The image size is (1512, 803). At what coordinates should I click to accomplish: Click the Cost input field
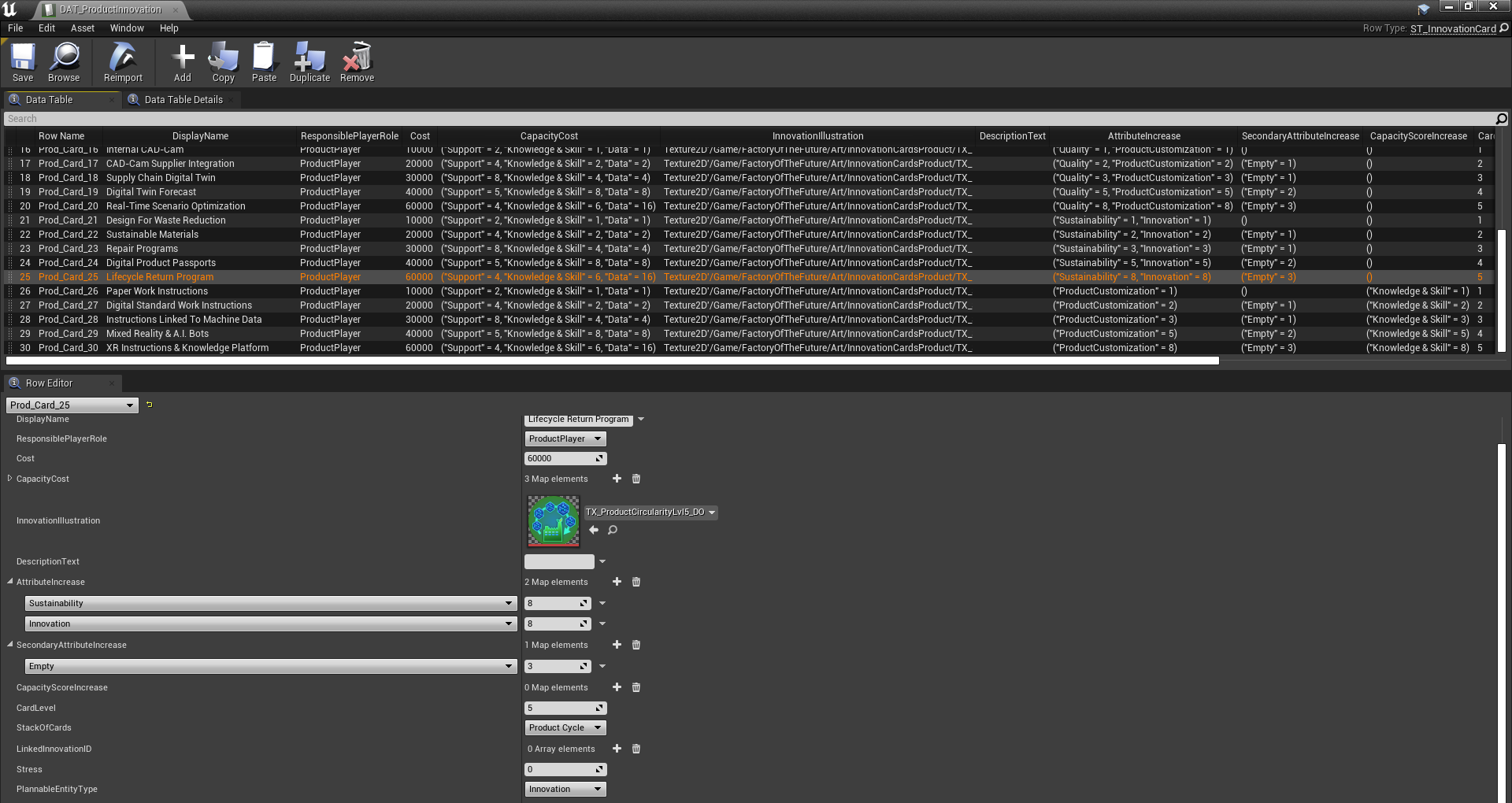coord(560,458)
